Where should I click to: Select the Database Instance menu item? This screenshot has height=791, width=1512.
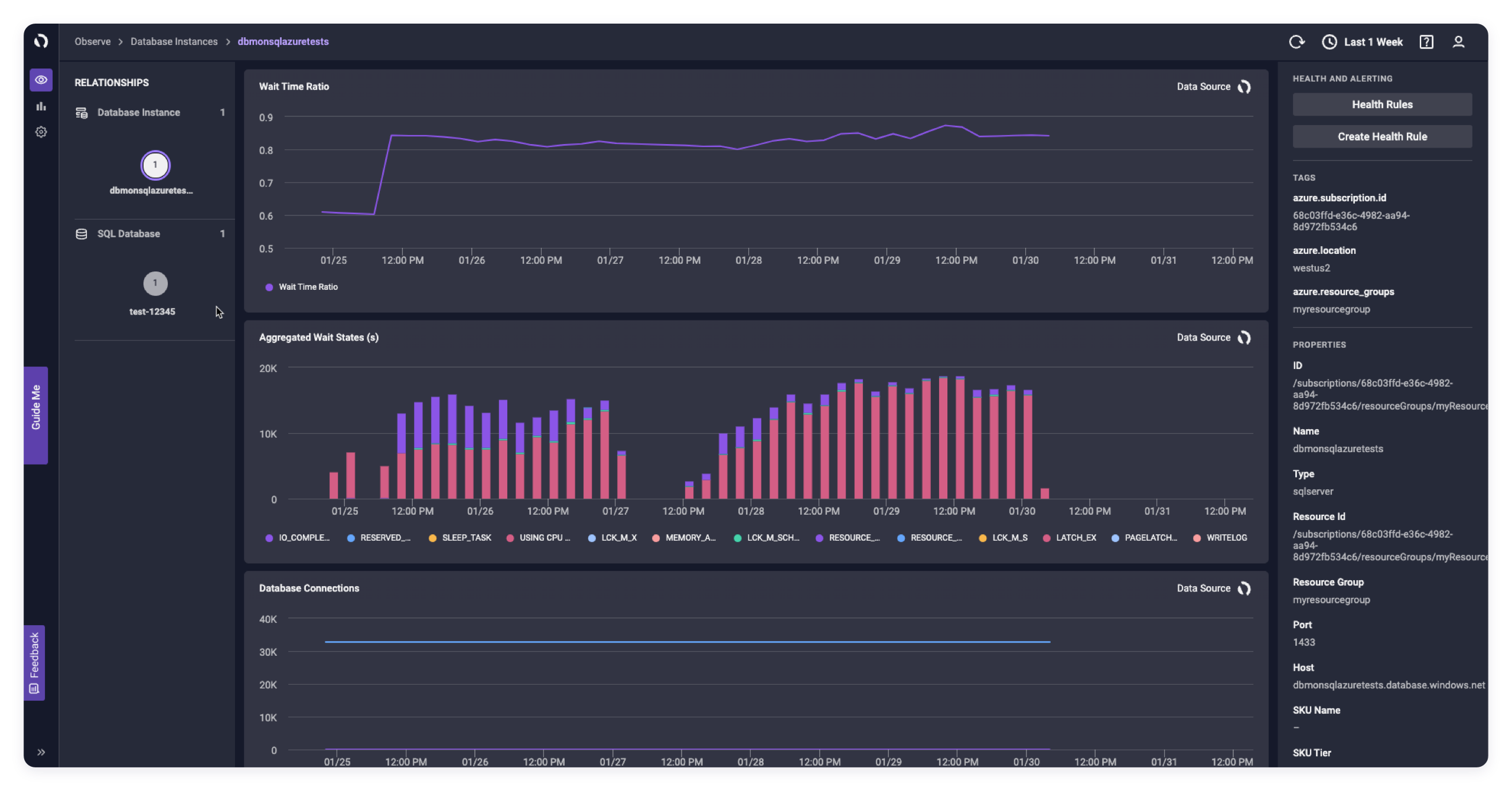(x=138, y=112)
